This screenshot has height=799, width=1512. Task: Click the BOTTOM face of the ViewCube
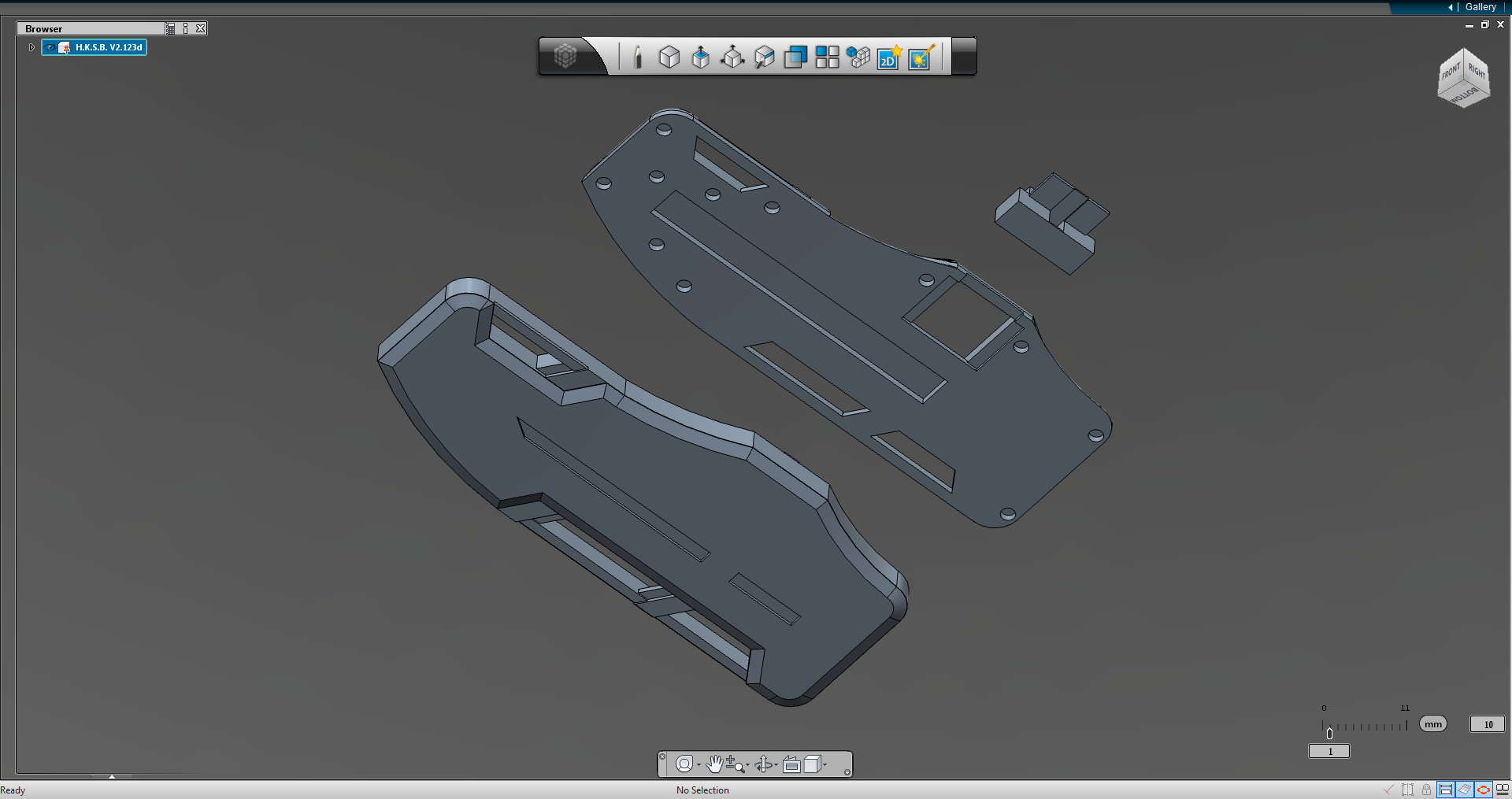(1464, 95)
